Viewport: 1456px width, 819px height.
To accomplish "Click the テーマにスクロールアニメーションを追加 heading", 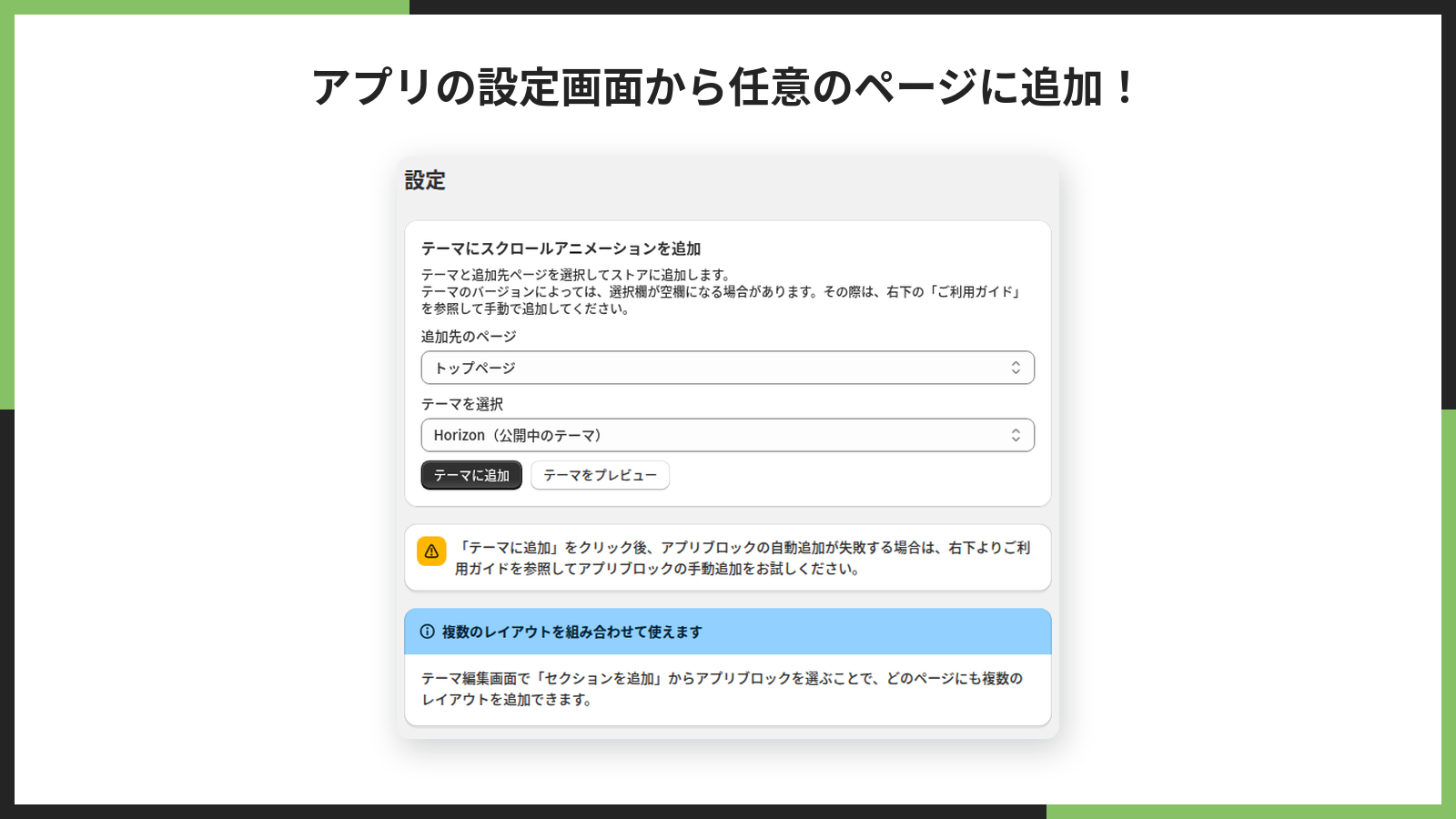I will point(561,248).
